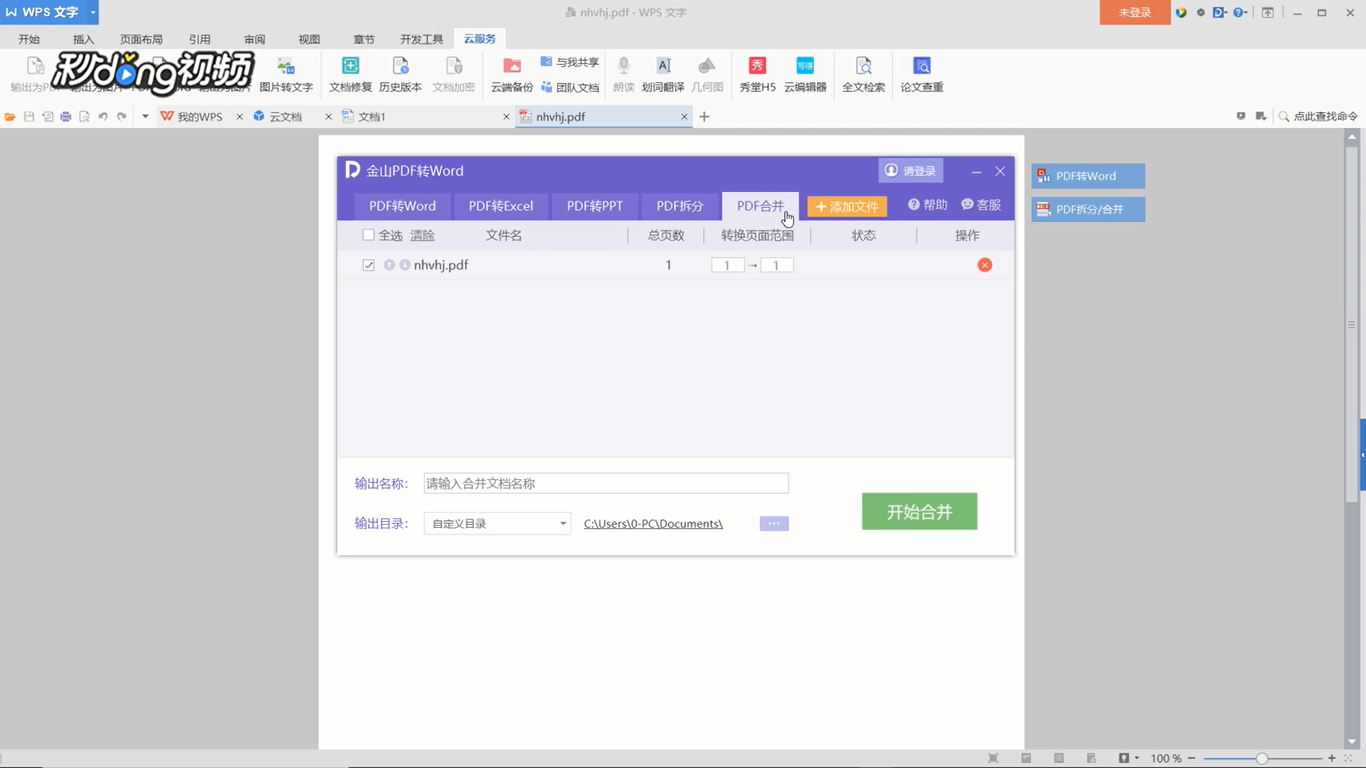Click the 文档修复 document repair icon
1366x768 pixels.
click(350, 67)
